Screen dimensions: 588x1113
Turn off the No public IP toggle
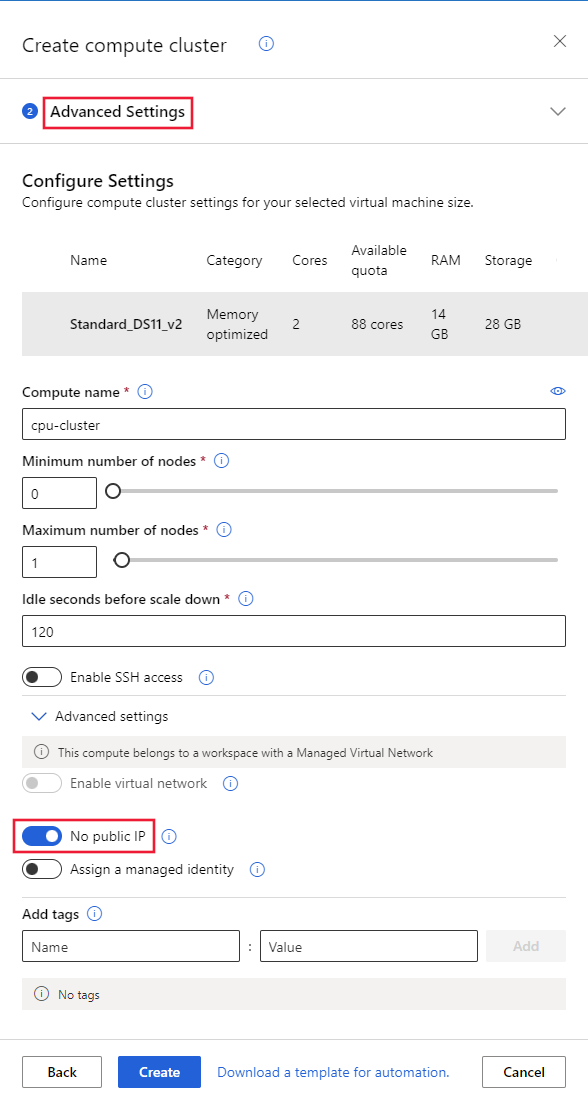pyautogui.click(x=42, y=836)
